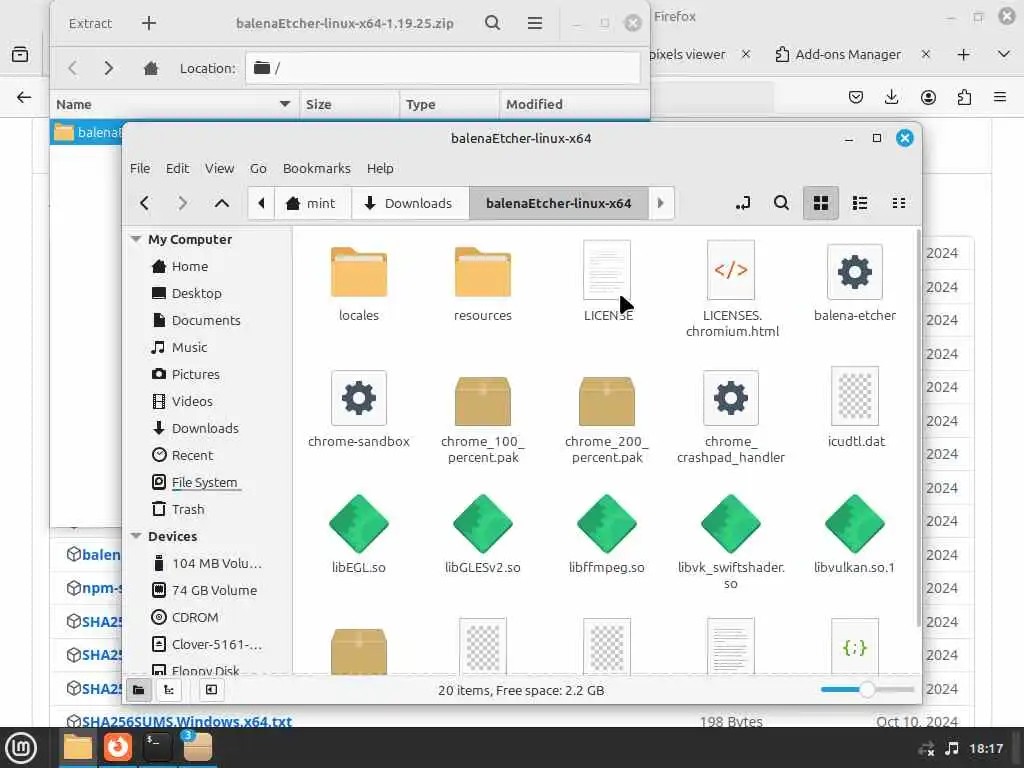Open the archive manager hamburger menu

pos(535,24)
